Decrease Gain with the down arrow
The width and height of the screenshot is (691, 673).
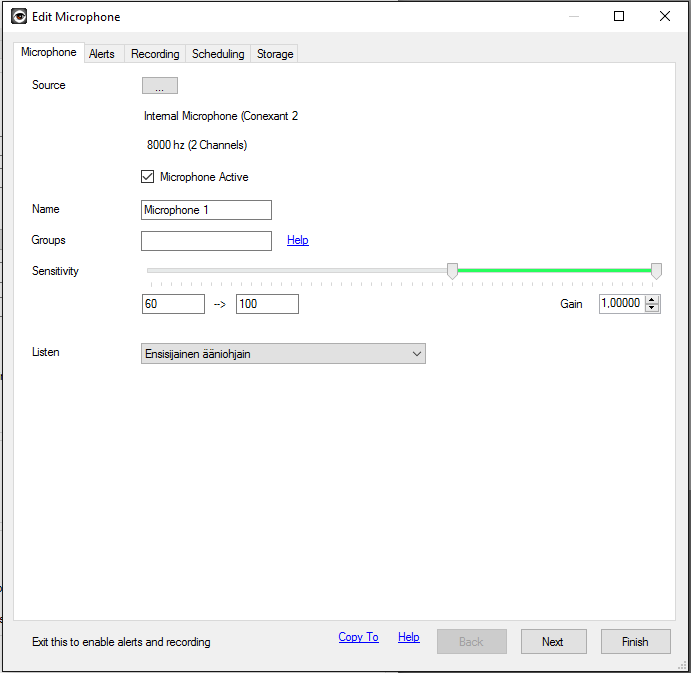[652, 308]
